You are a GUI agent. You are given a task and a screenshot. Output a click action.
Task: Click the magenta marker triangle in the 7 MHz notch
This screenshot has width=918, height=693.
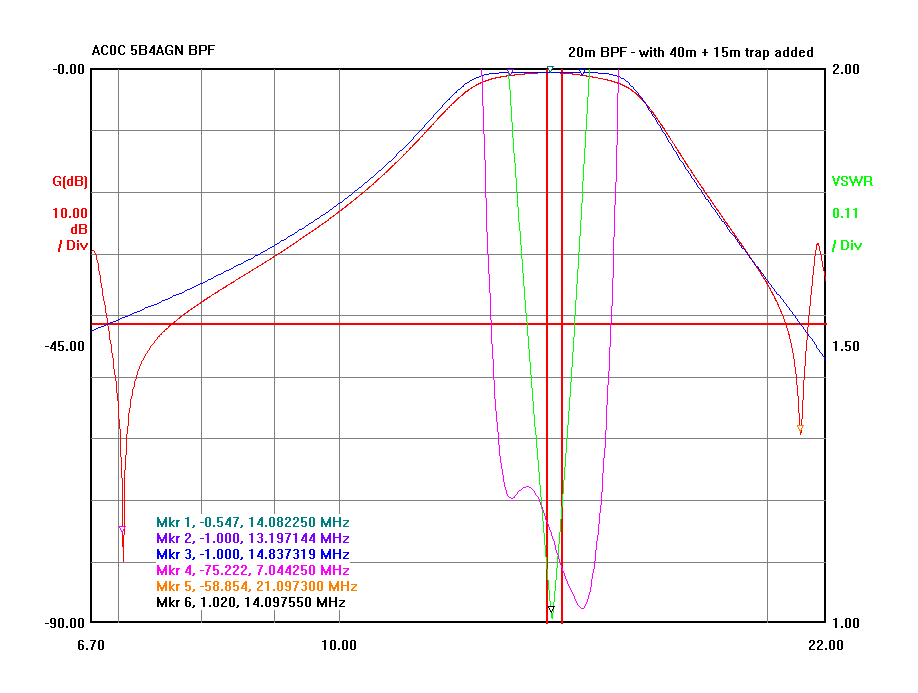tap(122, 529)
